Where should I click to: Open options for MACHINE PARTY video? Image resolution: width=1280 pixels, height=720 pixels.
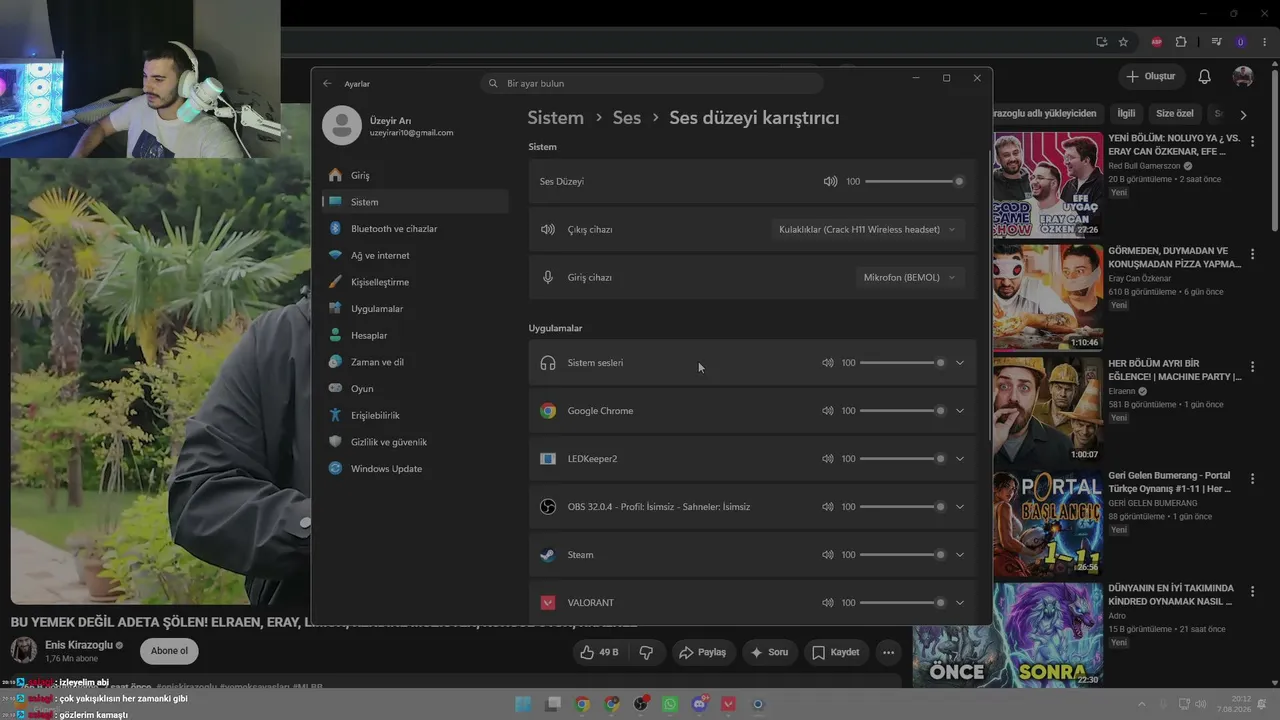tap(1252, 367)
